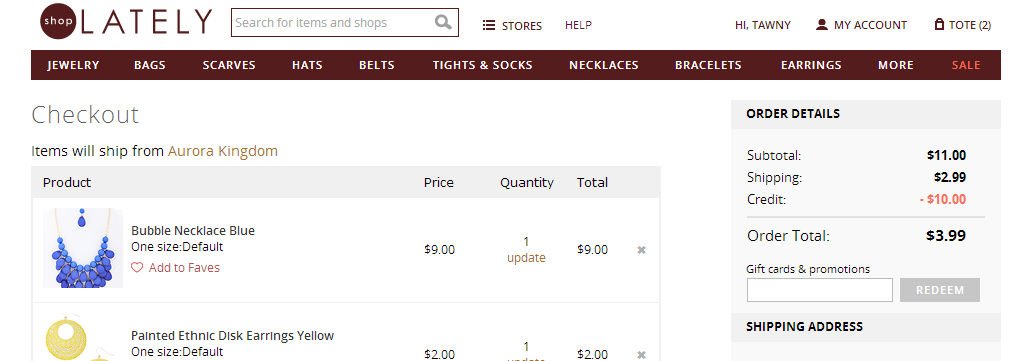Open the Jewelry category menu
1016x361 pixels.
(73, 65)
